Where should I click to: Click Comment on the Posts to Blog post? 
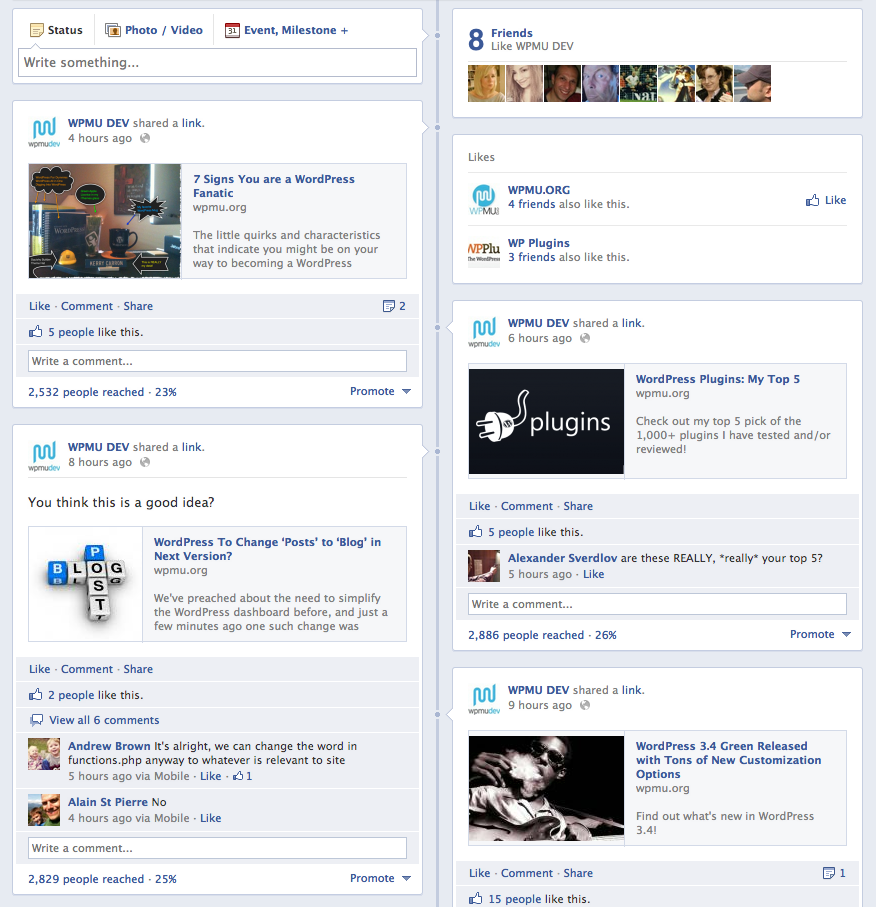click(87, 669)
